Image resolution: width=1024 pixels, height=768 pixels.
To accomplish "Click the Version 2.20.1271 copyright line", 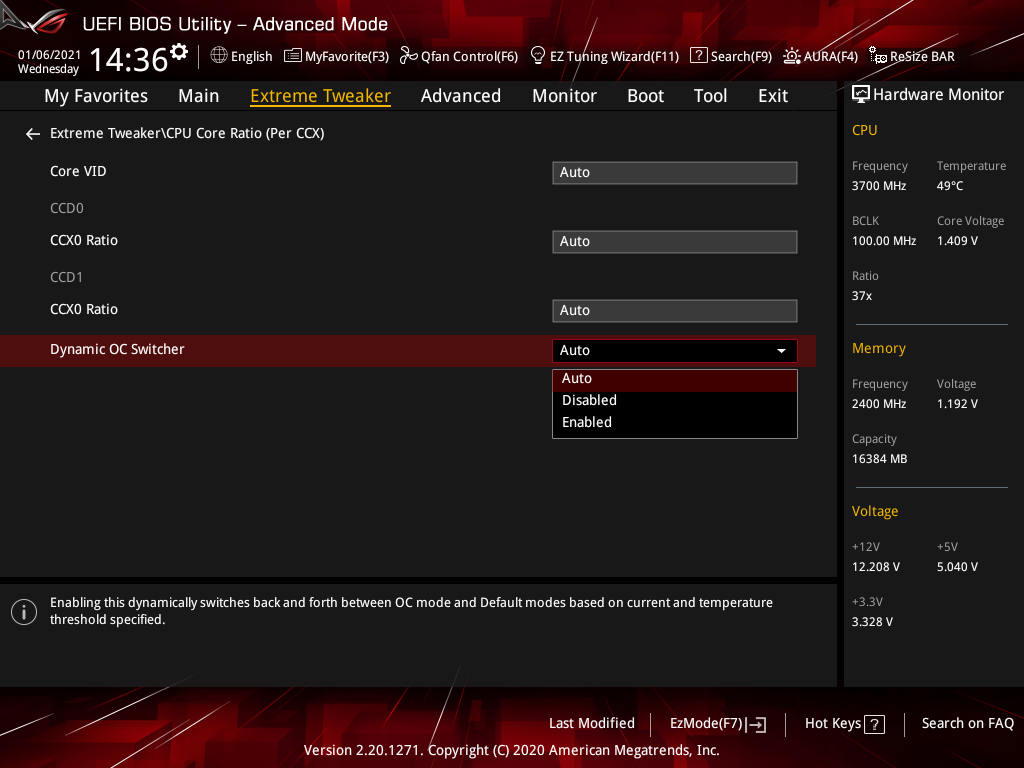I will (511, 750).
